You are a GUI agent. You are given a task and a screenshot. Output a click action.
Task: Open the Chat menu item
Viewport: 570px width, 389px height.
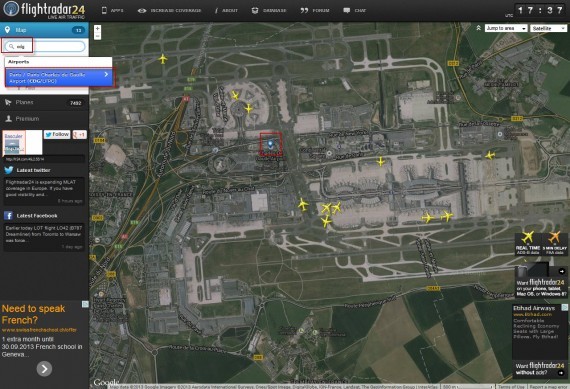click(x=360, y=11)
